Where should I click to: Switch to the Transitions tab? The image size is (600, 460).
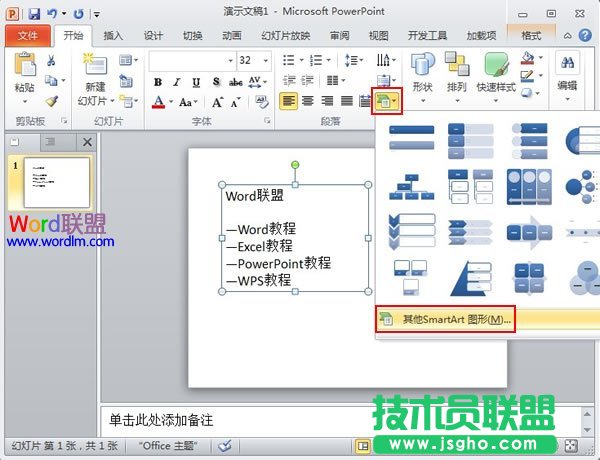[x=192, y=36]
